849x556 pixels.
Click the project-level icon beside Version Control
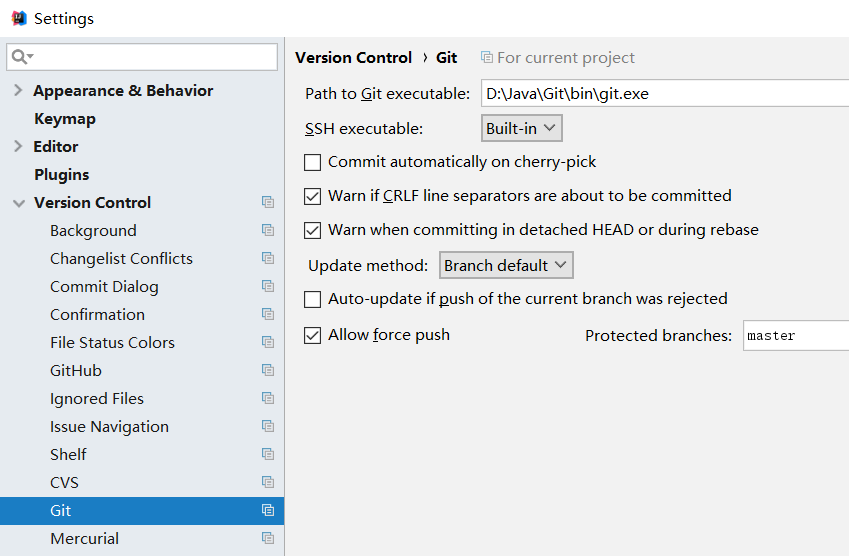click(x=267, y=202)
